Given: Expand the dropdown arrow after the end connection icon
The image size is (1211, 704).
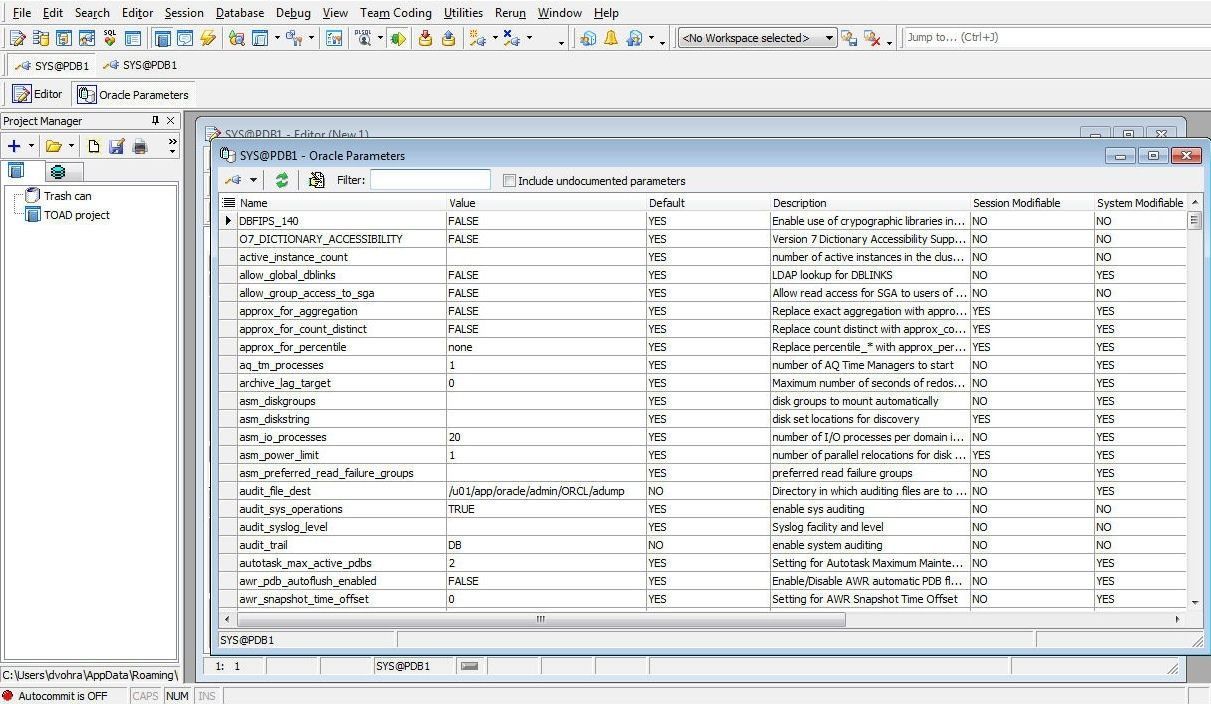Looking at the screenshot, I should pyautogui.click(x=529, y=38).
